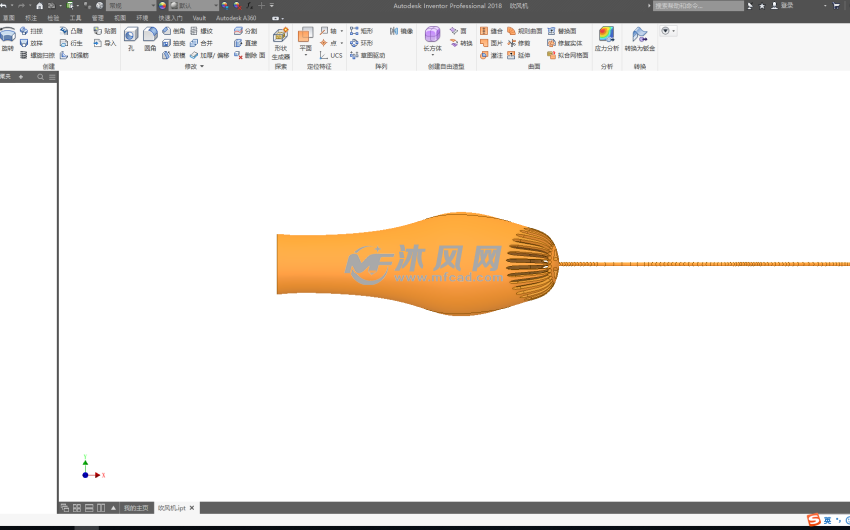Click the 抽壳 (Shell) tool

click(174, 43)
